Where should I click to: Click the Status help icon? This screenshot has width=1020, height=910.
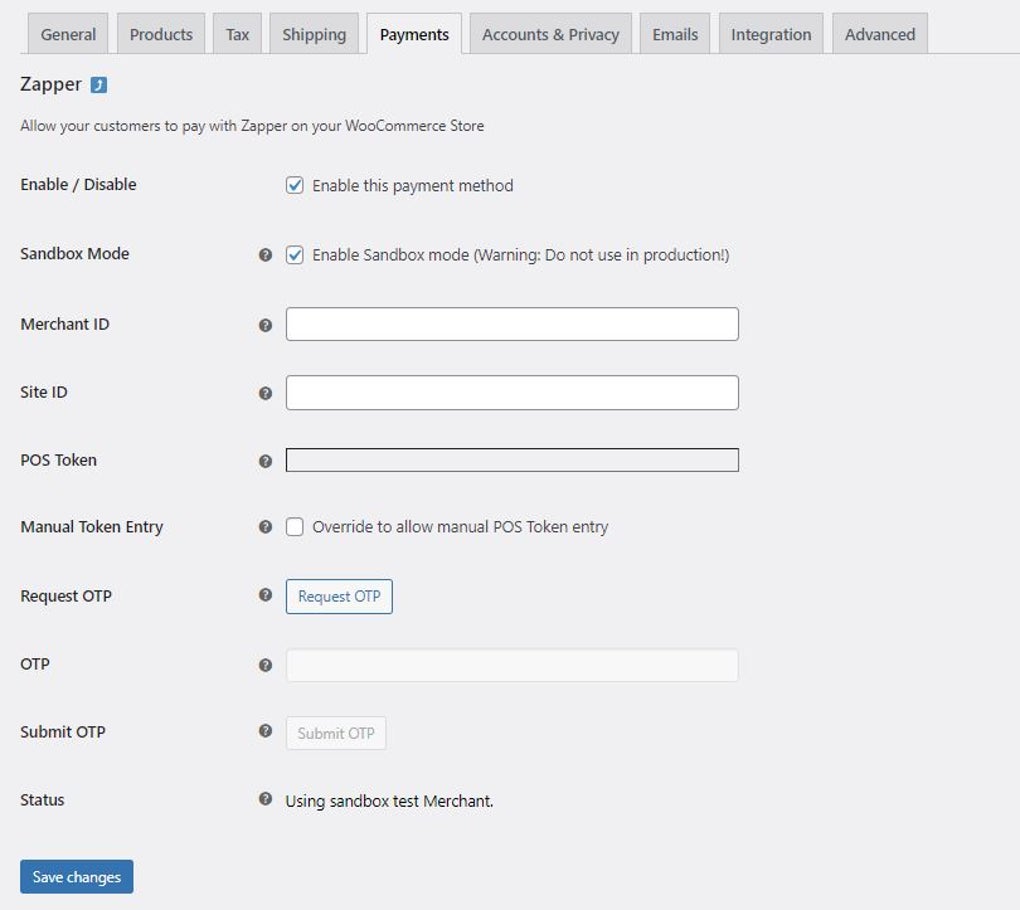point(264,800)
